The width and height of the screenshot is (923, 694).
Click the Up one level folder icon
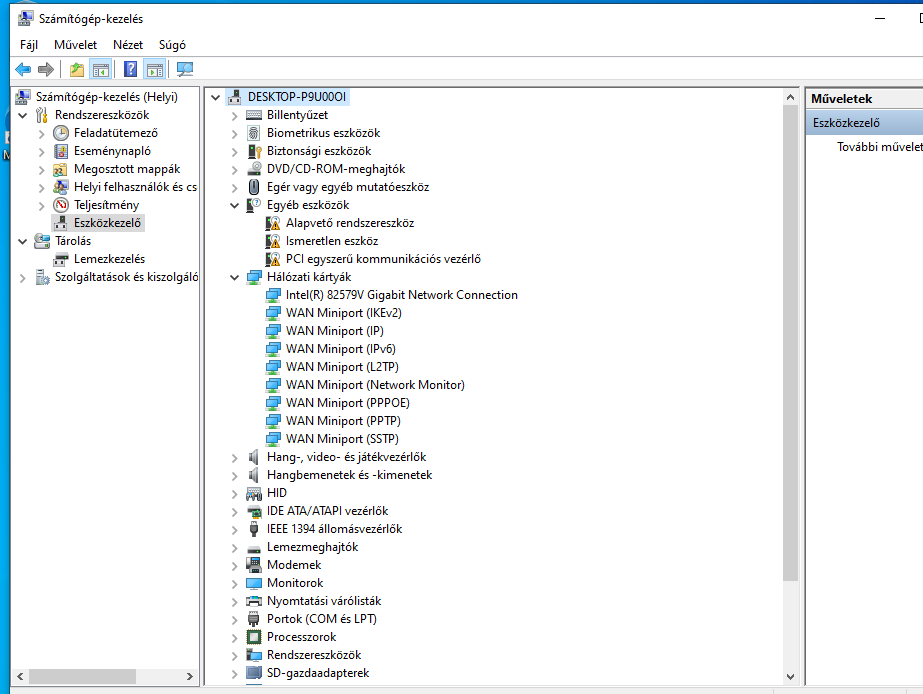(x=77, y=69)
